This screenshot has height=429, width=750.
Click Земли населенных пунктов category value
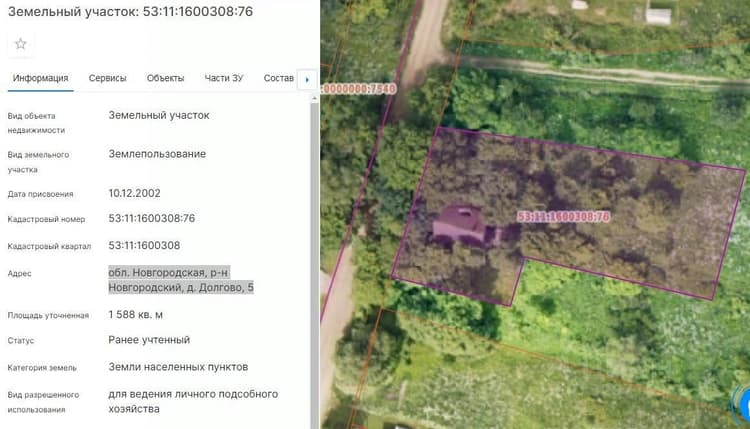(178, 367)
